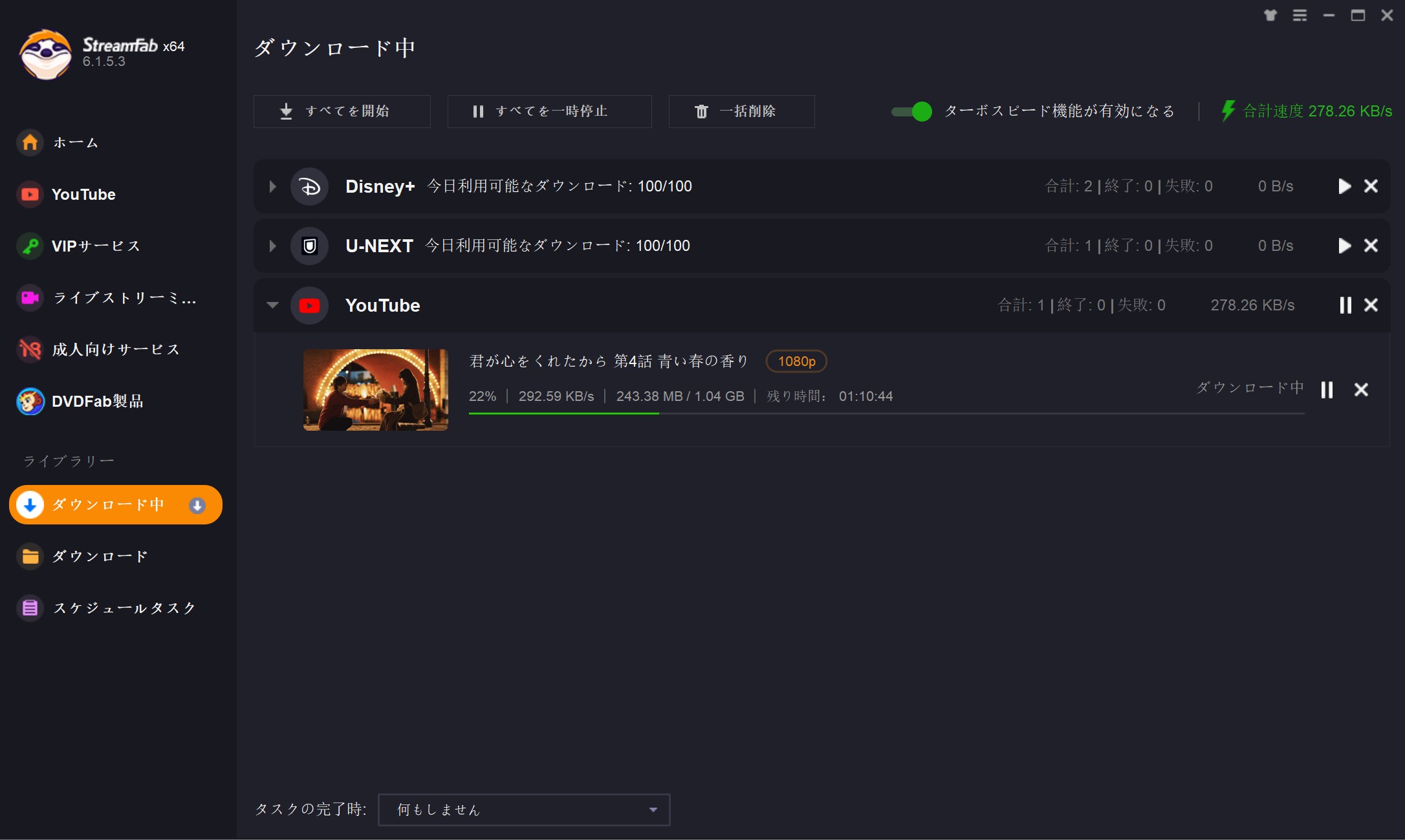Click すべてを開始 button
The width and height of the screenshot is (1405, 840).
pyautogui.click(x=342, y=111)
